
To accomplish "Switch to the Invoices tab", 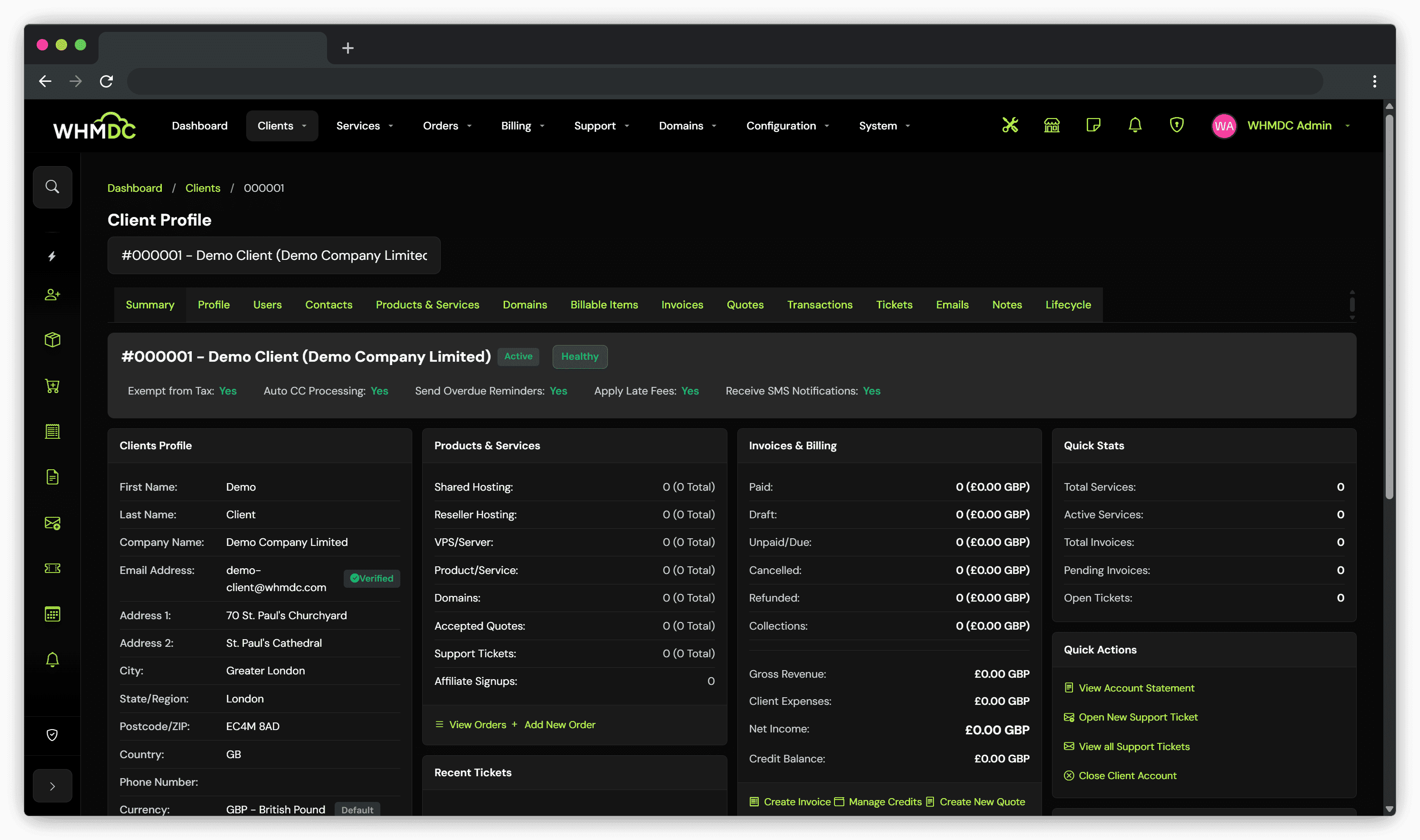I will coord(682,305).
